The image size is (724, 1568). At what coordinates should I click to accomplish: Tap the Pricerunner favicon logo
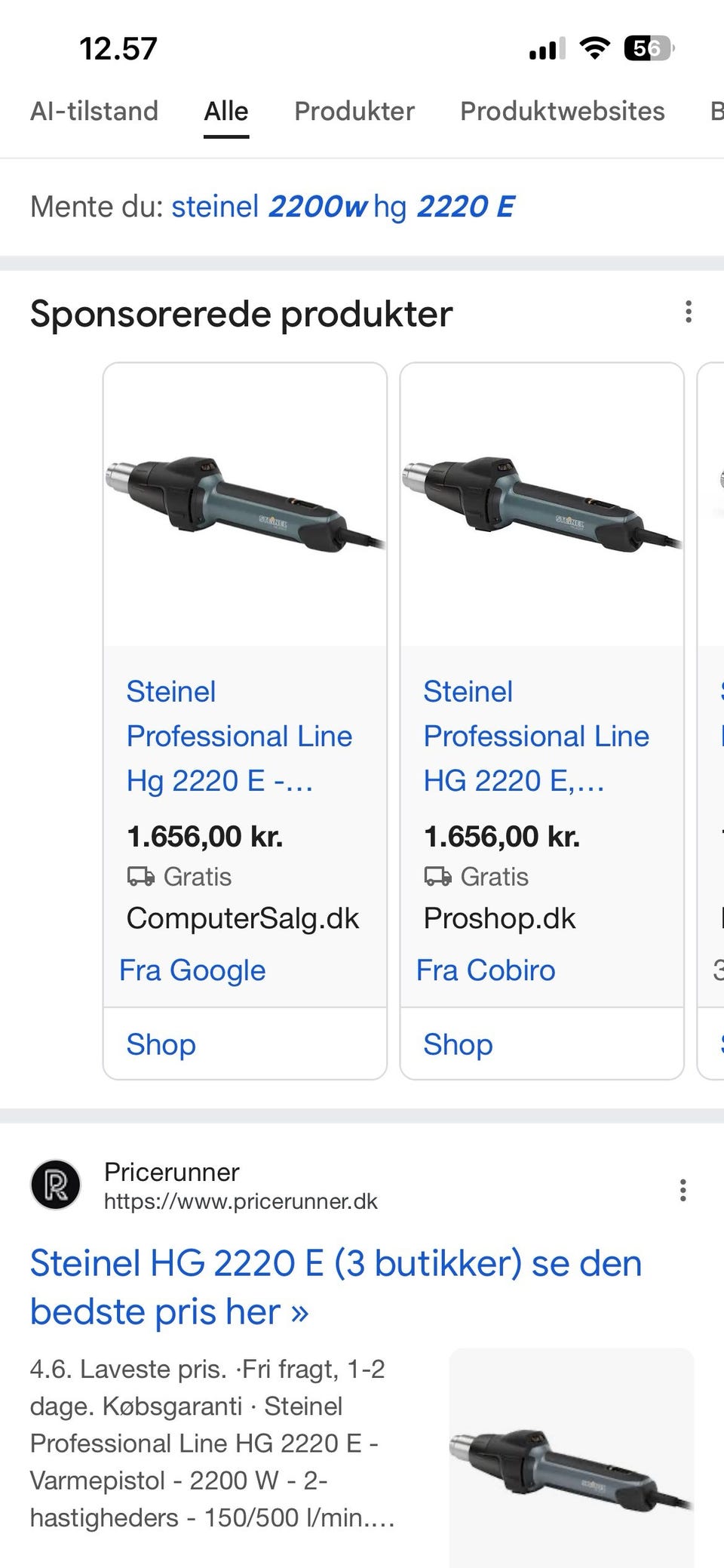point(55,1185)
